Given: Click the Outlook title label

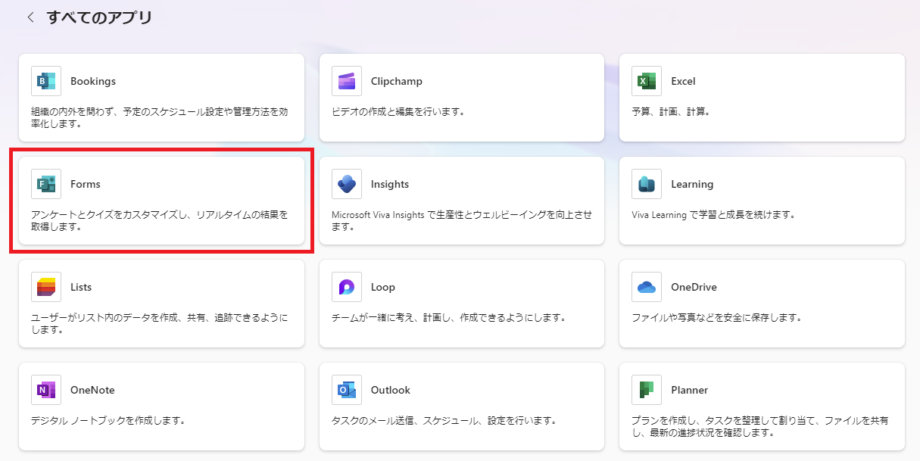Looking at the screenshot, I should point(390,390).
